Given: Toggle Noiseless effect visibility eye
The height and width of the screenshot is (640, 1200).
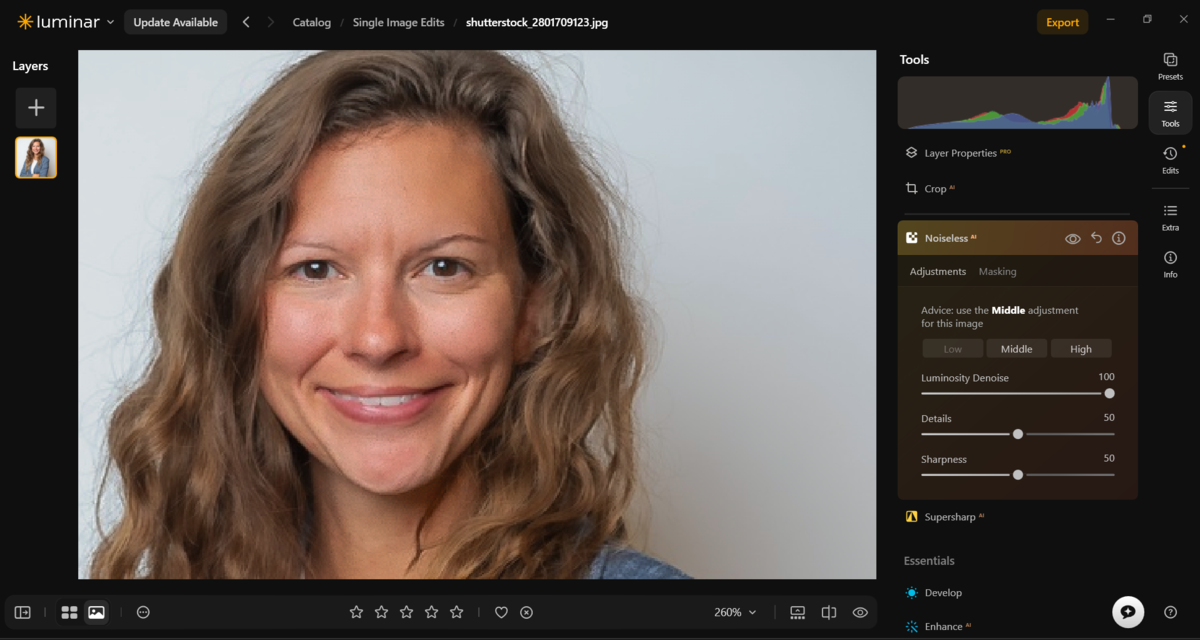Looking at the screenshot, I should pyautogui.click(x=1073, y=239).
